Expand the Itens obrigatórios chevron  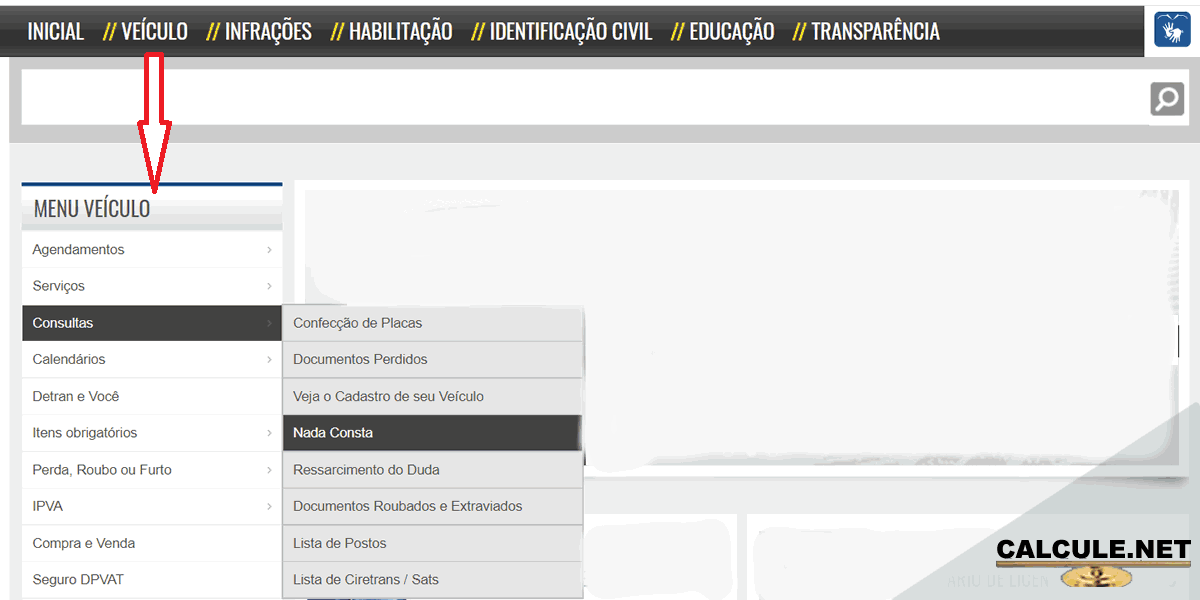[269, 433]
